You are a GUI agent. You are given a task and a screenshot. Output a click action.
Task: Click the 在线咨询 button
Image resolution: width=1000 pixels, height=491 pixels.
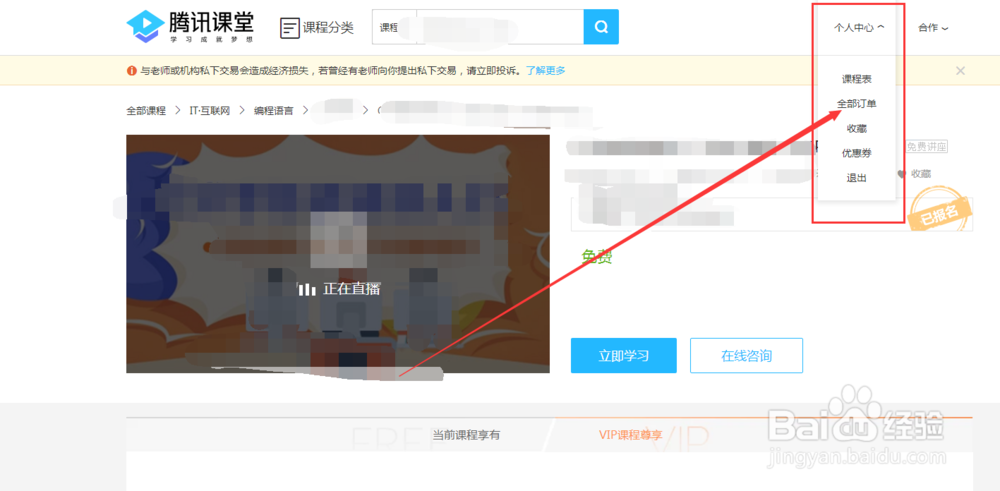click(x=746, y=356)
